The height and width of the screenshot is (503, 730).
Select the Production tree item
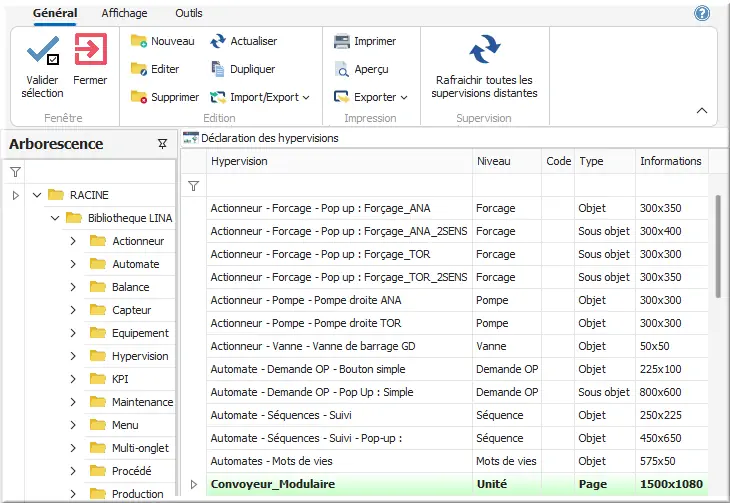click(138, 494)
